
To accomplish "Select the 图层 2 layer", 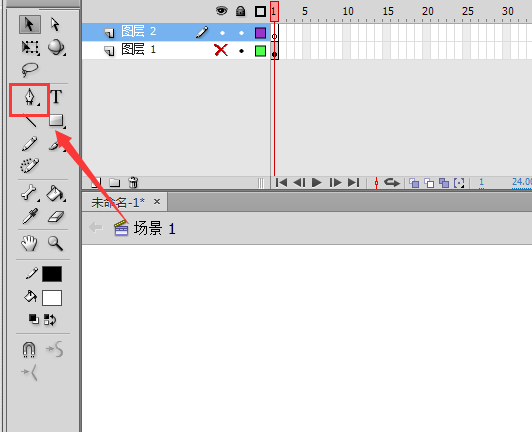I will point(176,32).
